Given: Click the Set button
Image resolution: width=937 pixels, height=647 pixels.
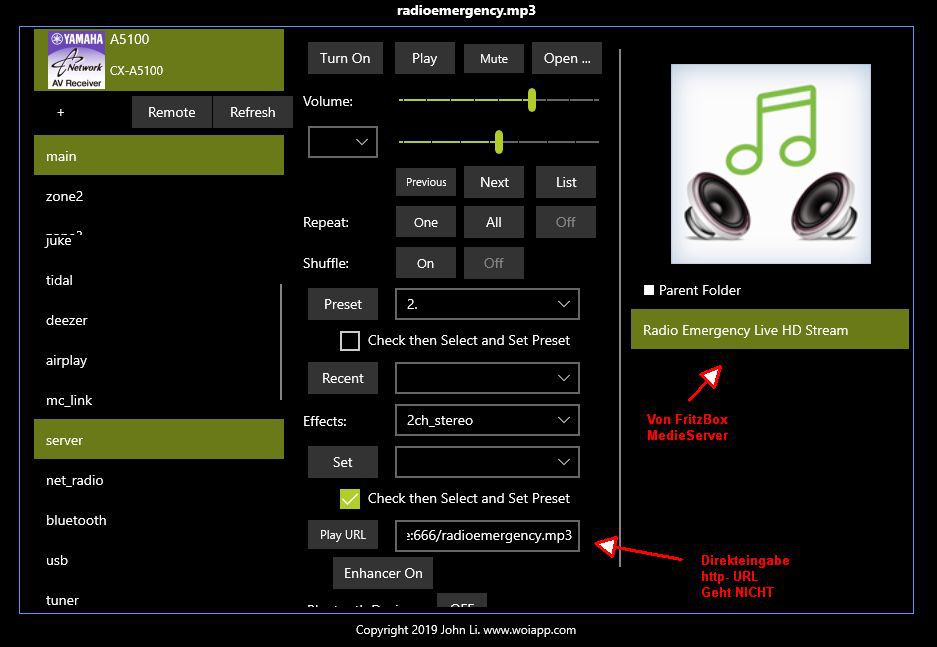Looking at the screenshot, I should [342, 462].
